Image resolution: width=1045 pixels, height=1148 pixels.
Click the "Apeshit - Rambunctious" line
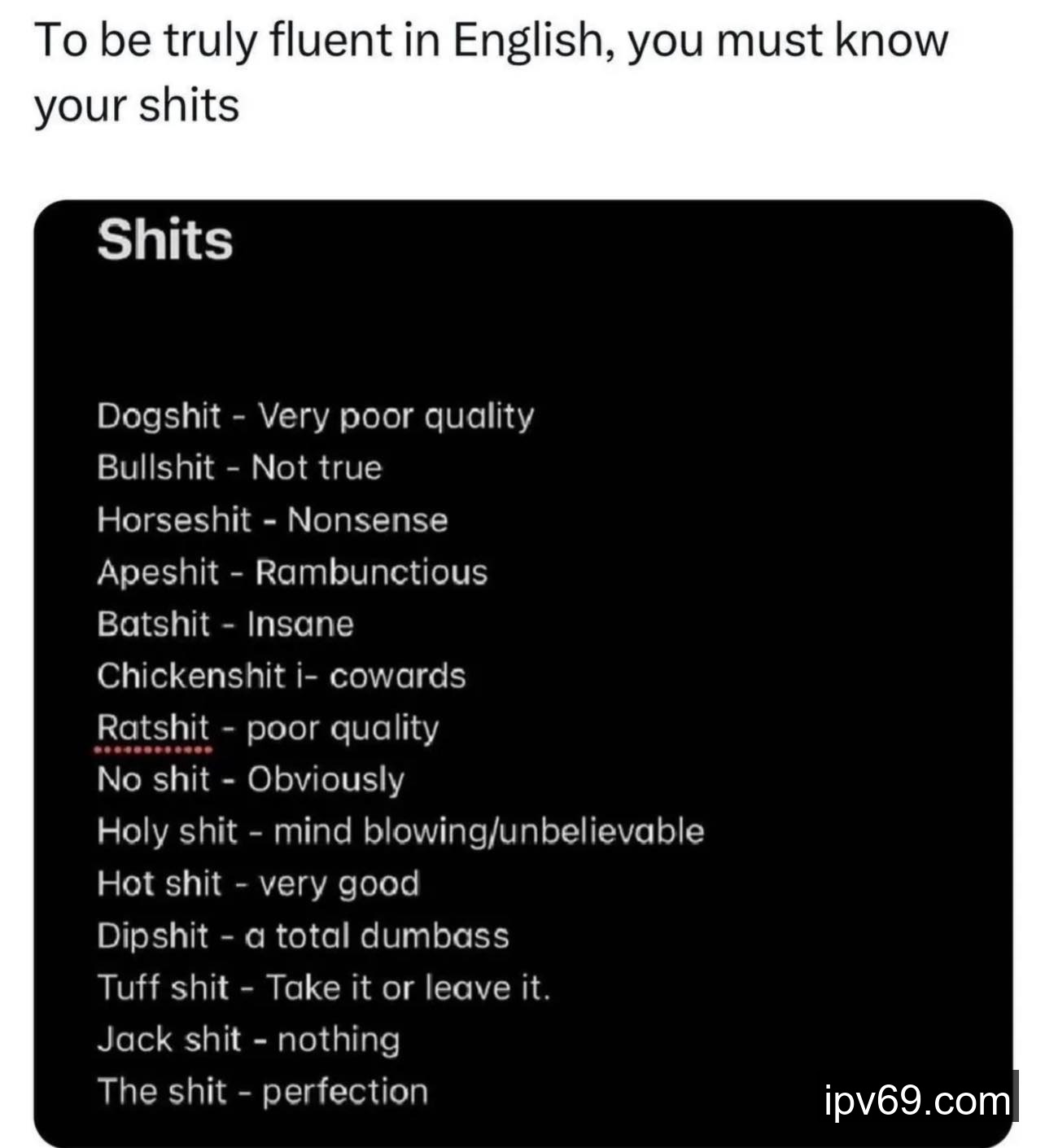click(292, 572)
